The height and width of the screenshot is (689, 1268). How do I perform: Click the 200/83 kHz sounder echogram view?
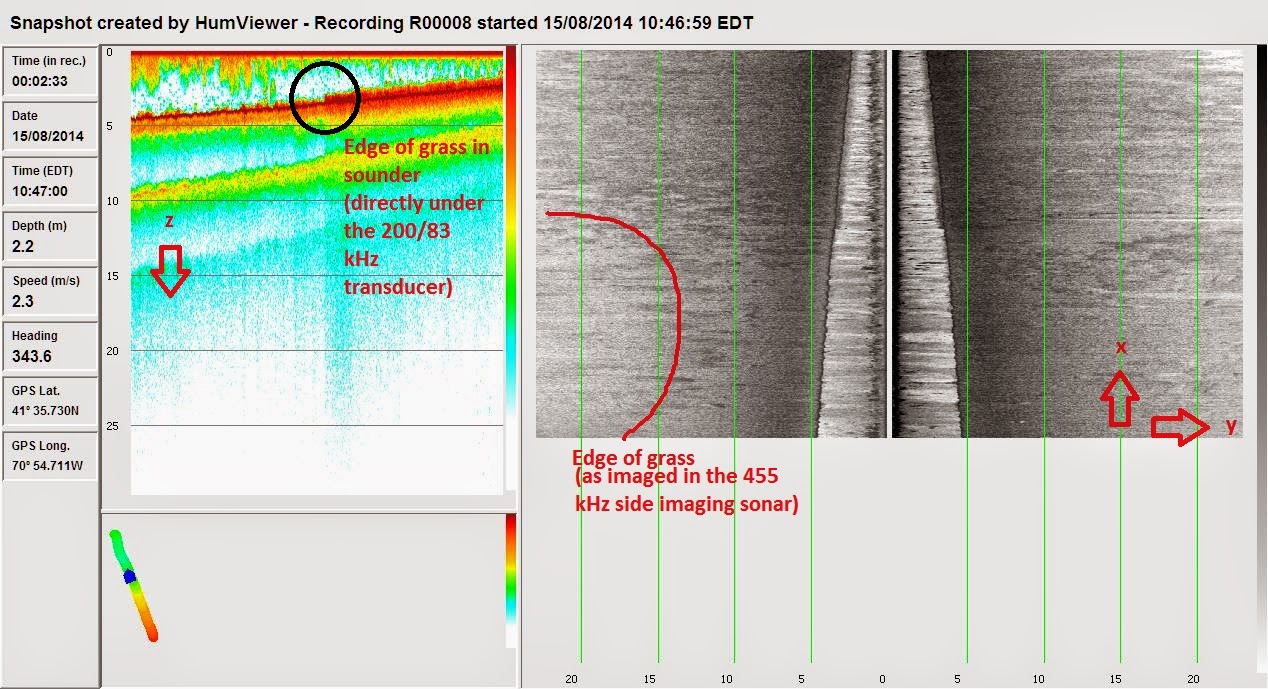point(317,271)
